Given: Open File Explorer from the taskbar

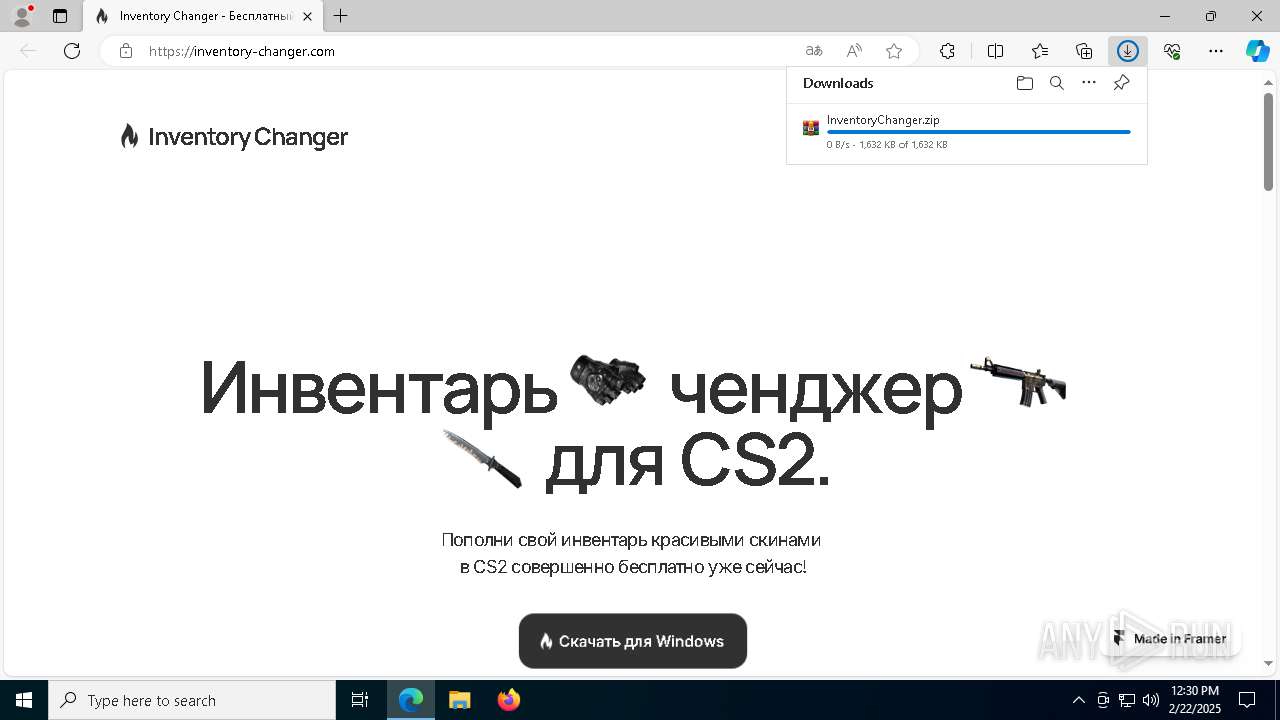Looking at the screenshot, I should pos(459,700).
